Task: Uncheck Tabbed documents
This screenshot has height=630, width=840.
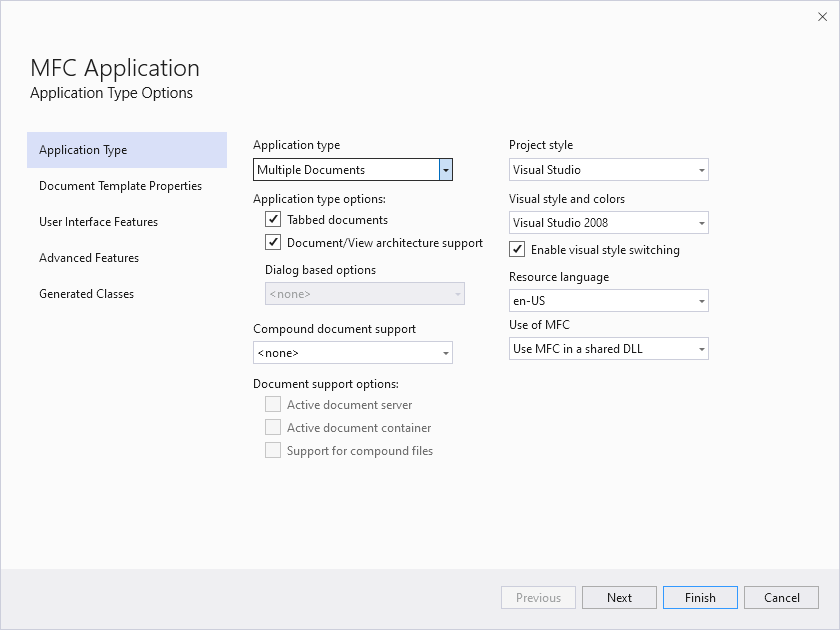Action: tap(273, 219)
